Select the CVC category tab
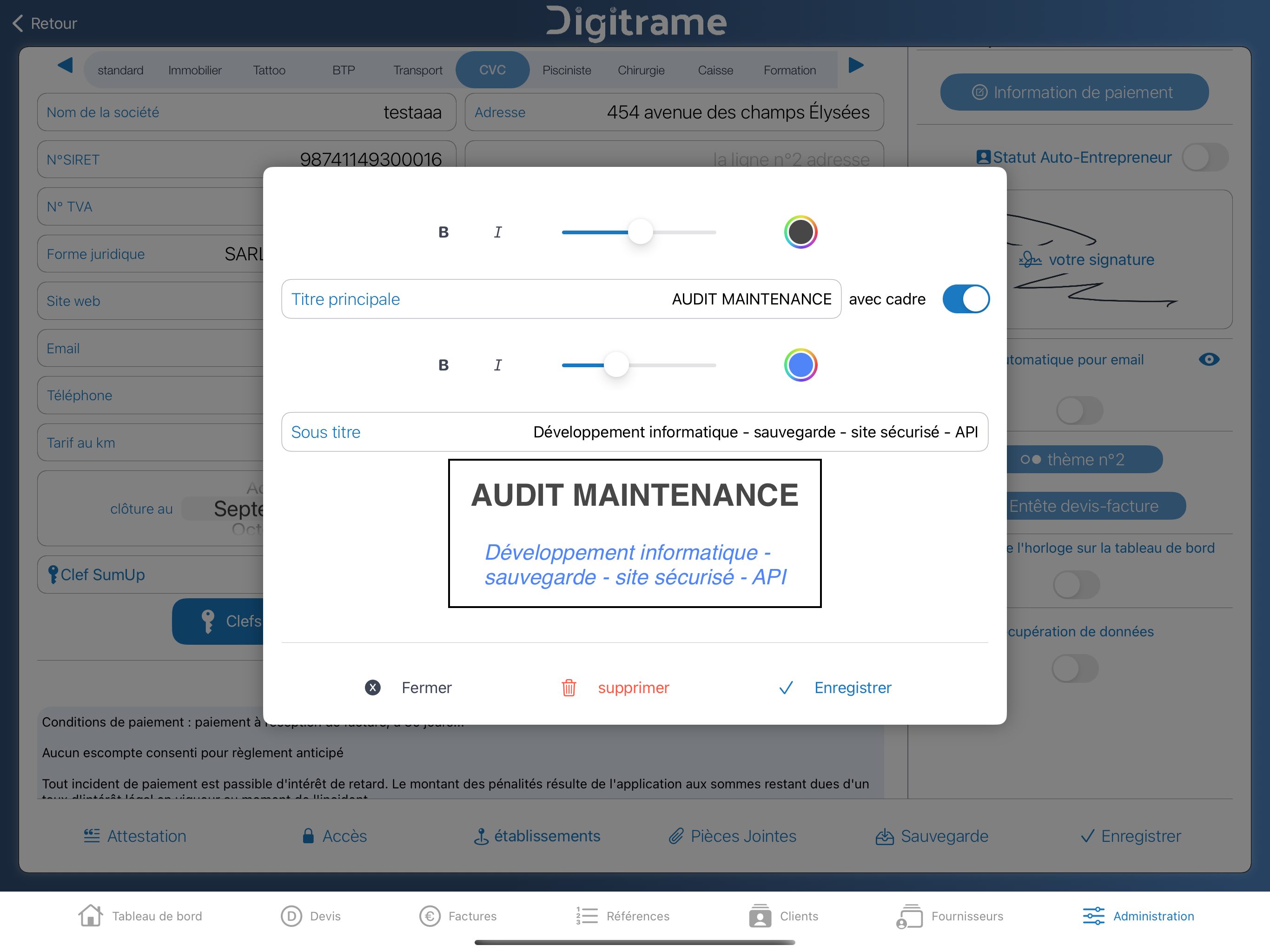Screen dimensions: 1270x952 pyautogui.click(x=493, y=69)
